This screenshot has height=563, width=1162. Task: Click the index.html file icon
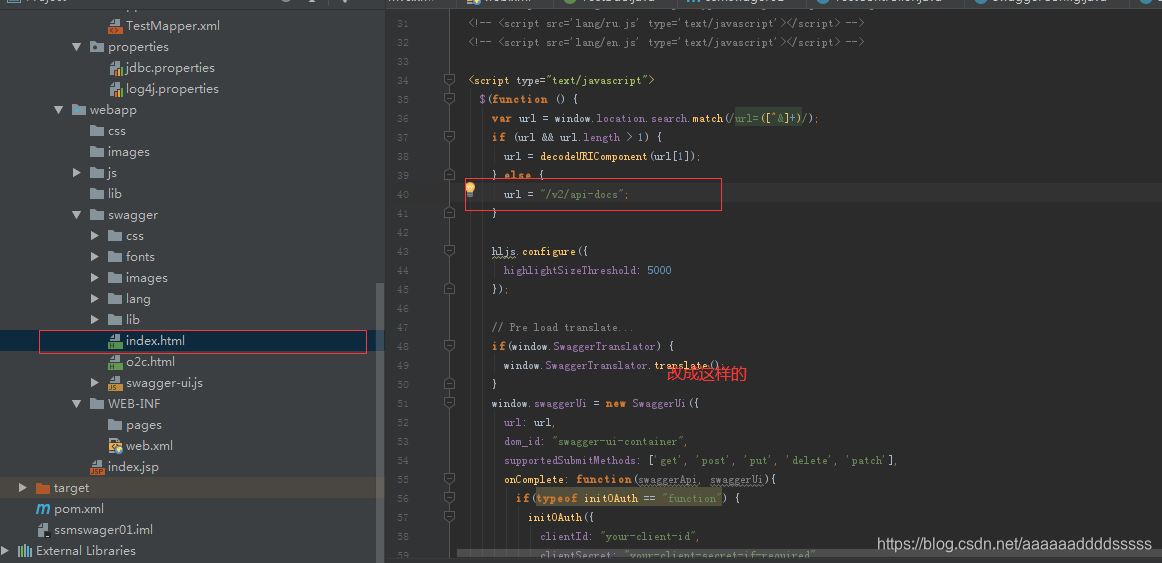(x=115, y=342)
